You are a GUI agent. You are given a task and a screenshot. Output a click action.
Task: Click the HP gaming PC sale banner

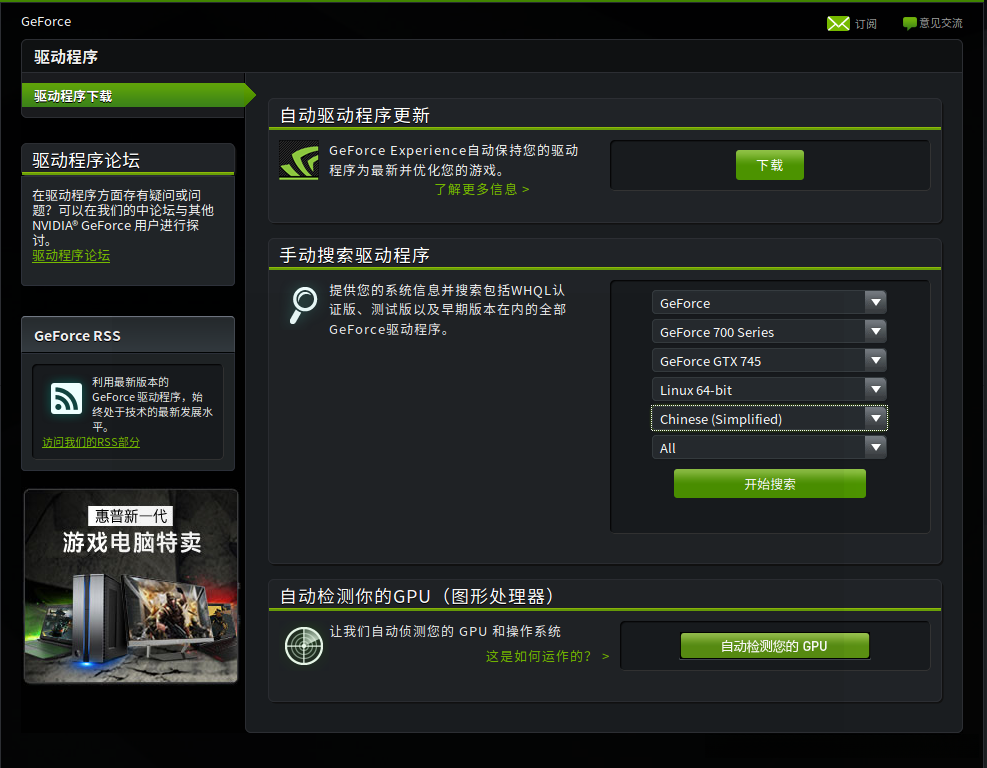pyautogui.click(x=131, y=586)
